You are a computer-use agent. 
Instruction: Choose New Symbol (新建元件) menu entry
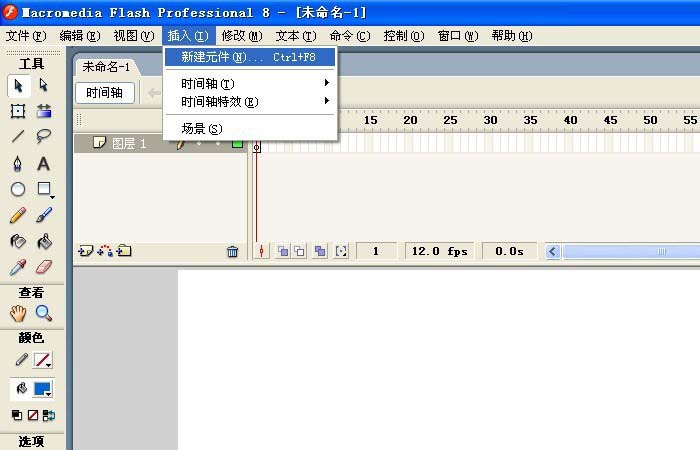250,57
